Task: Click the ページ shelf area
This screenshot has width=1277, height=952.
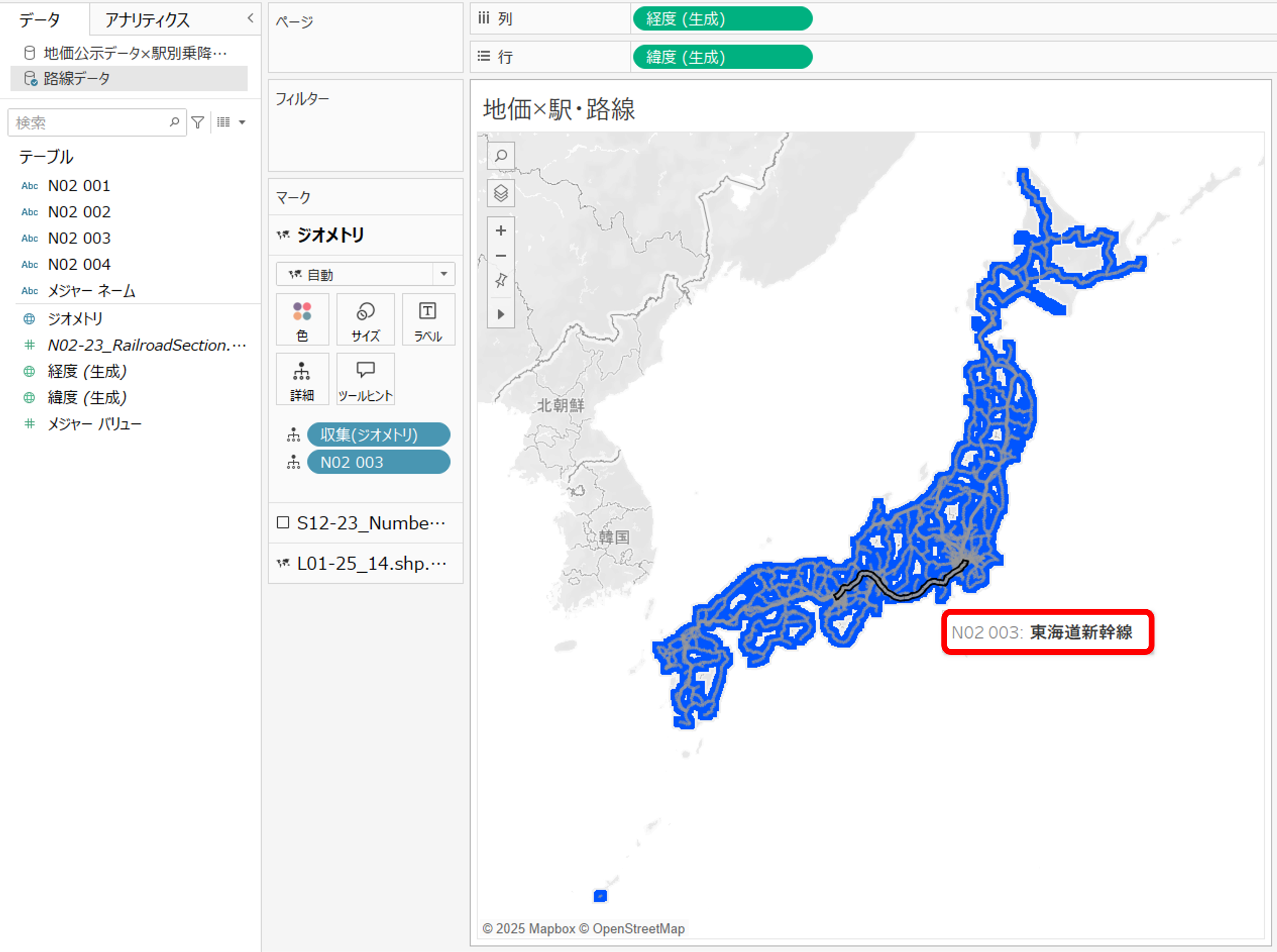Action: [365, 38]
